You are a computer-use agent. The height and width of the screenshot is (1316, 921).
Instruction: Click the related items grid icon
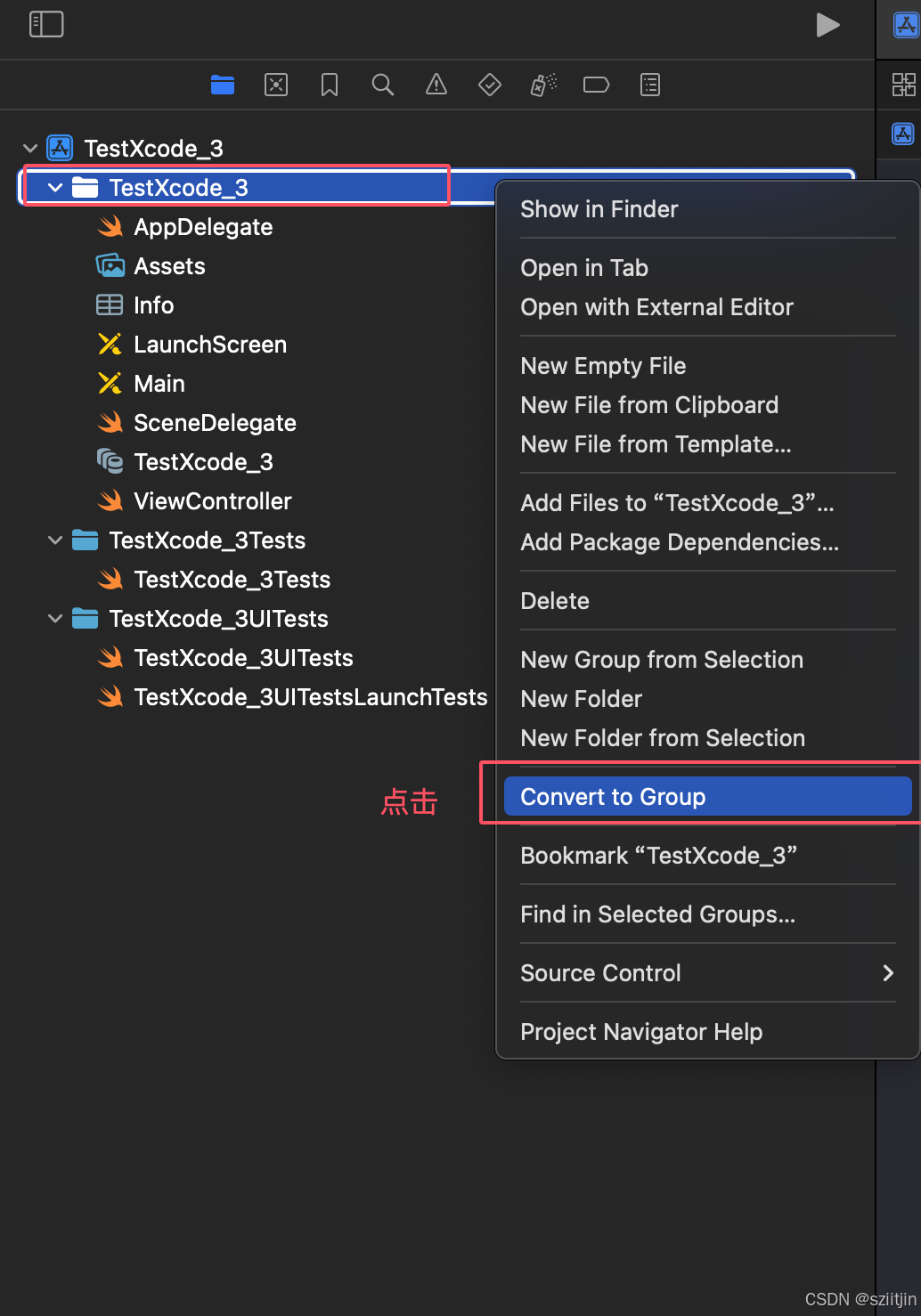(x=903, y=85)
